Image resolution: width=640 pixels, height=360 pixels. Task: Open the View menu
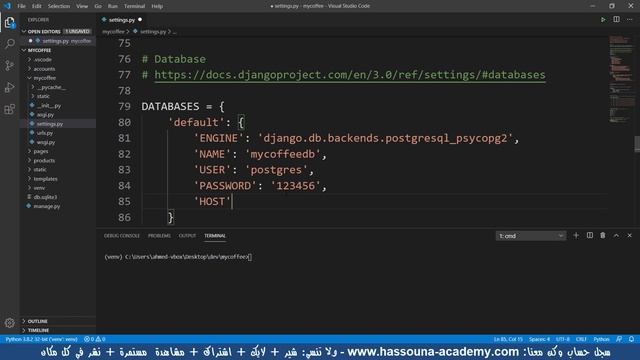(x=82, y=6)
